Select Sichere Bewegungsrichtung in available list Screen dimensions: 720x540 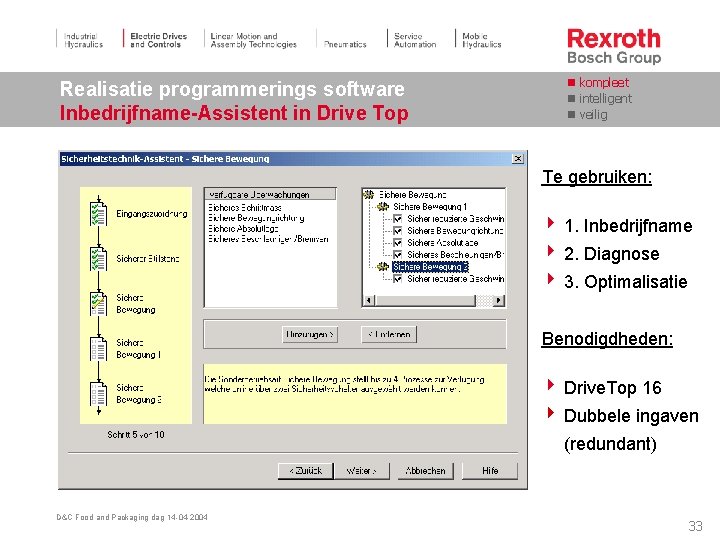point(256,218)
